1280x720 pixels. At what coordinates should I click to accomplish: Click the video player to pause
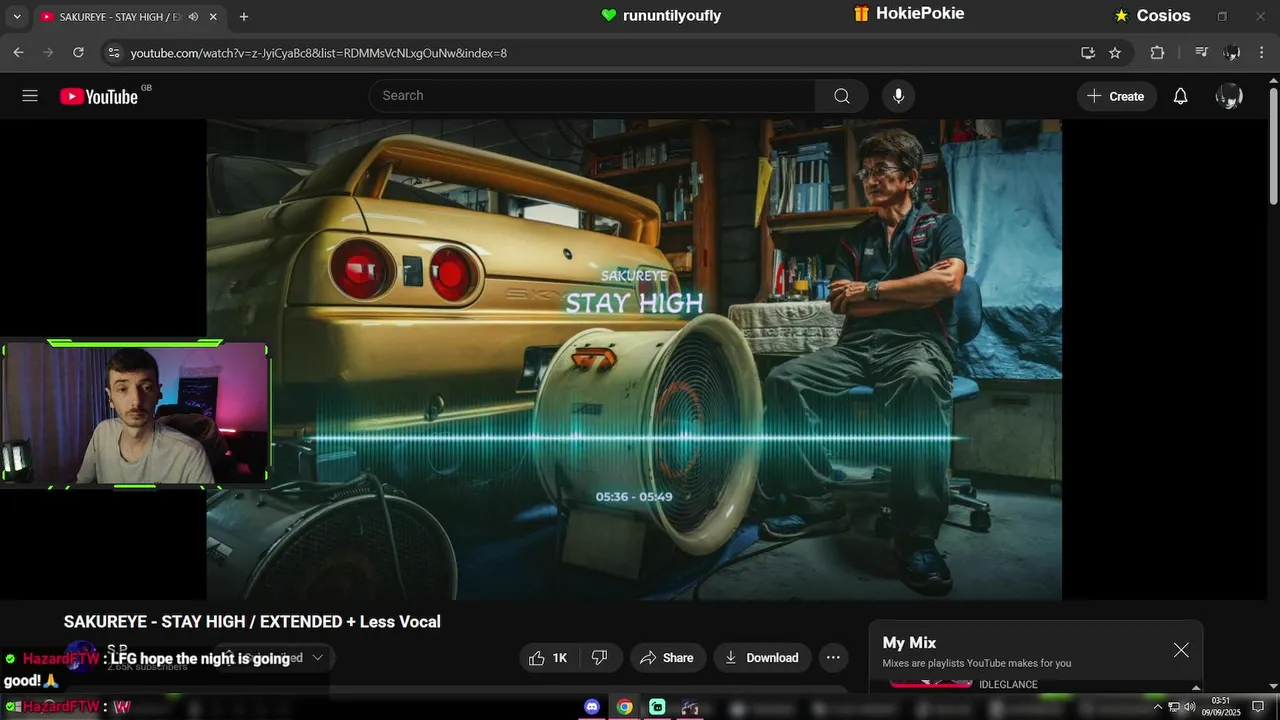click(634, 360)
